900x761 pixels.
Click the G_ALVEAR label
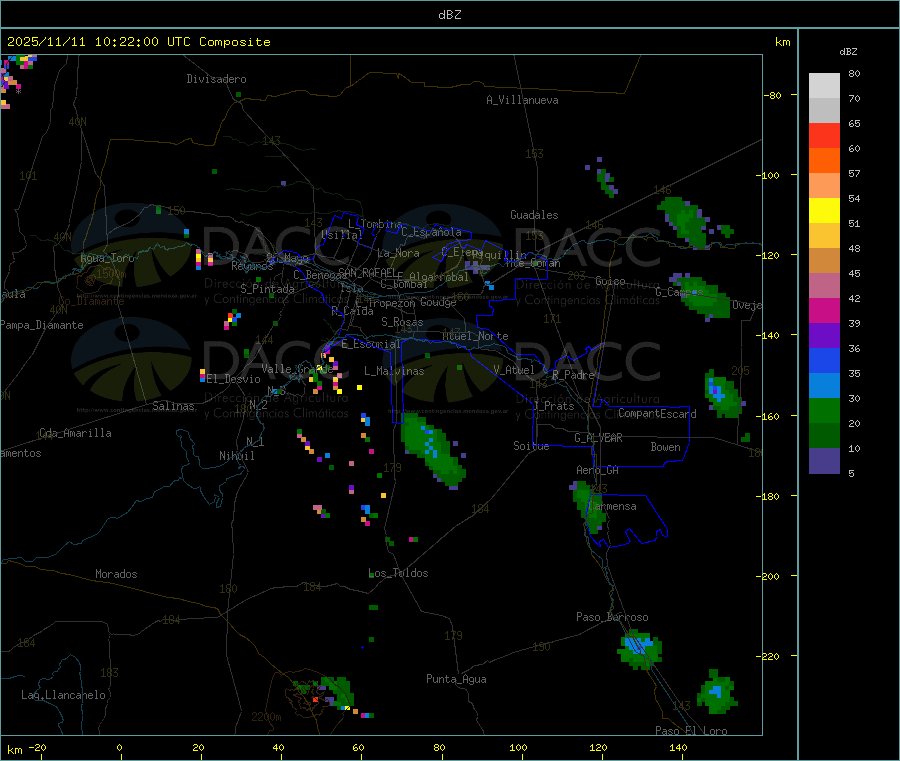pos(598,438)
